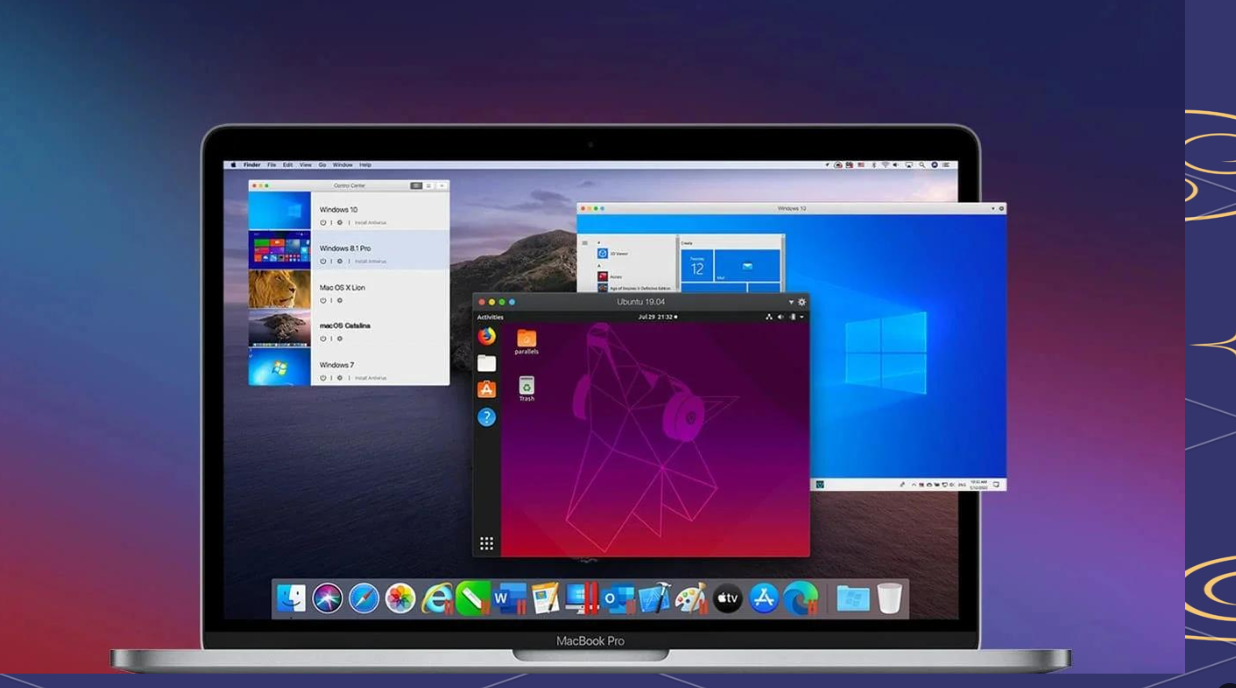Expand dropdown arrow in Ubuntu window title bar
Screen dimensions: 1236x688
coord(791,302)
